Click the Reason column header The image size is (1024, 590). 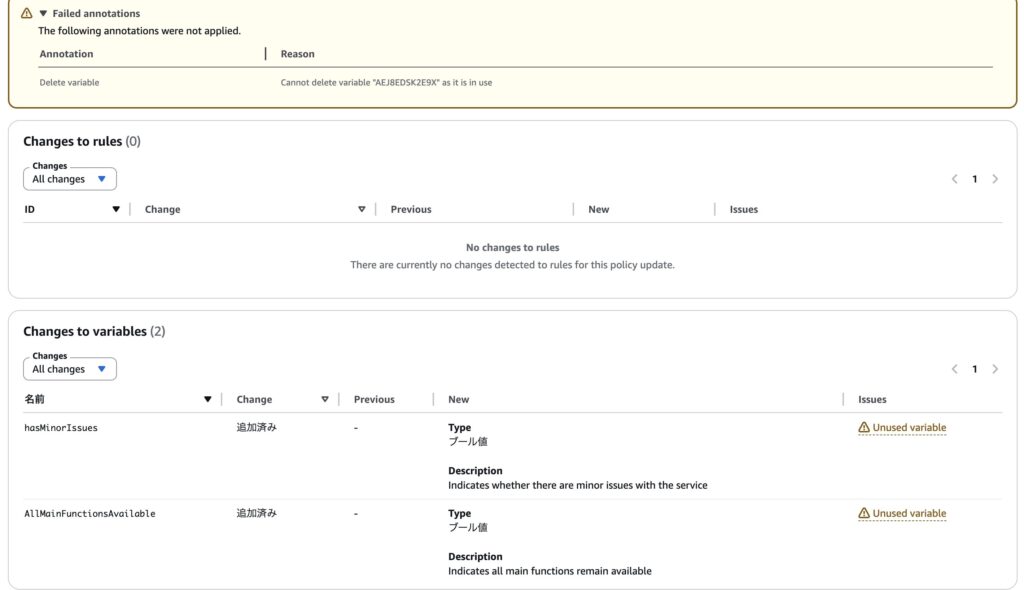(x=297, y=54)
